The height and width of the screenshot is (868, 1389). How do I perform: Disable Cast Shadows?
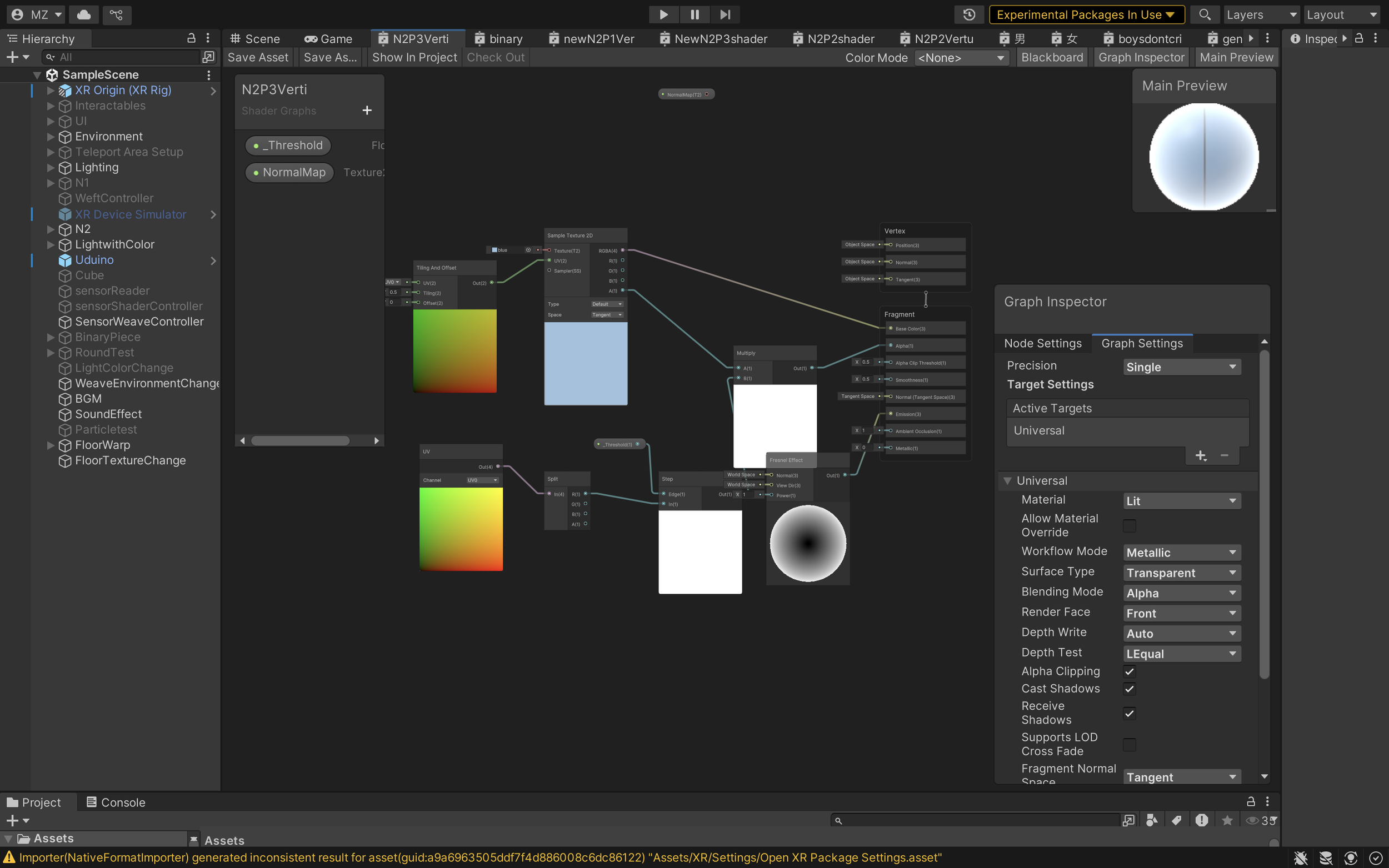(x=1129, y=689)
